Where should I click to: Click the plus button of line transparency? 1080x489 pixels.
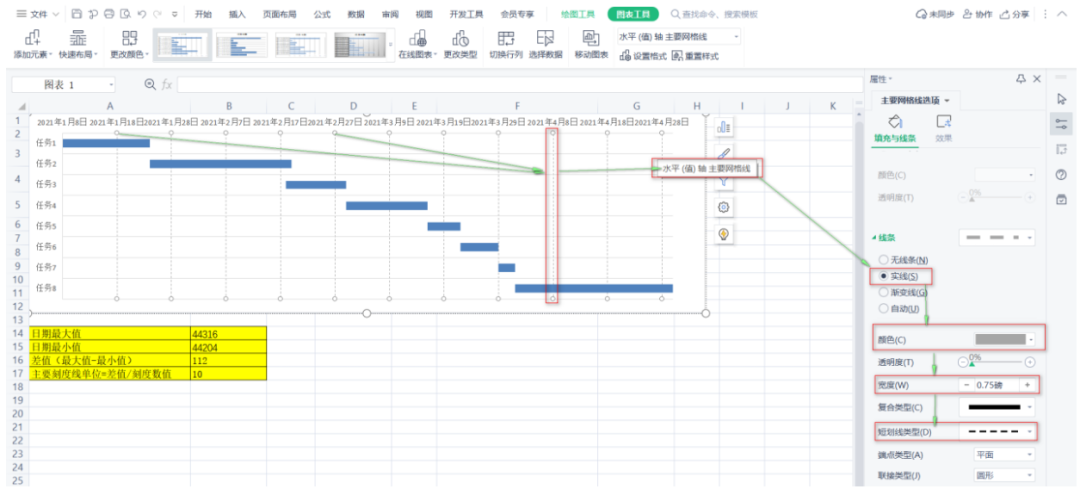click(1029, 362)
